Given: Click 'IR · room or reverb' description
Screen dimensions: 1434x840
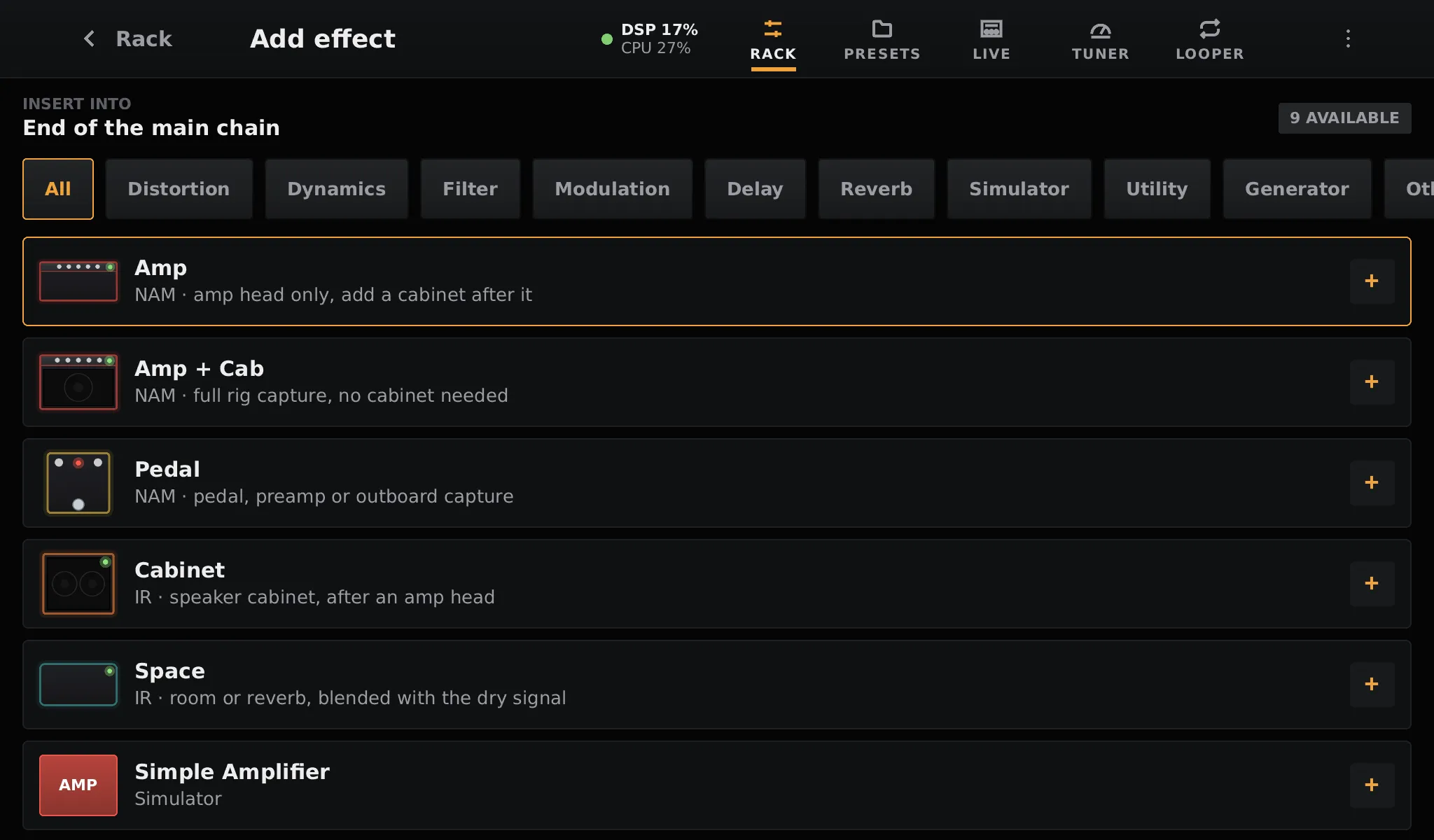Looking at the screenshot, I should (350, 698).
